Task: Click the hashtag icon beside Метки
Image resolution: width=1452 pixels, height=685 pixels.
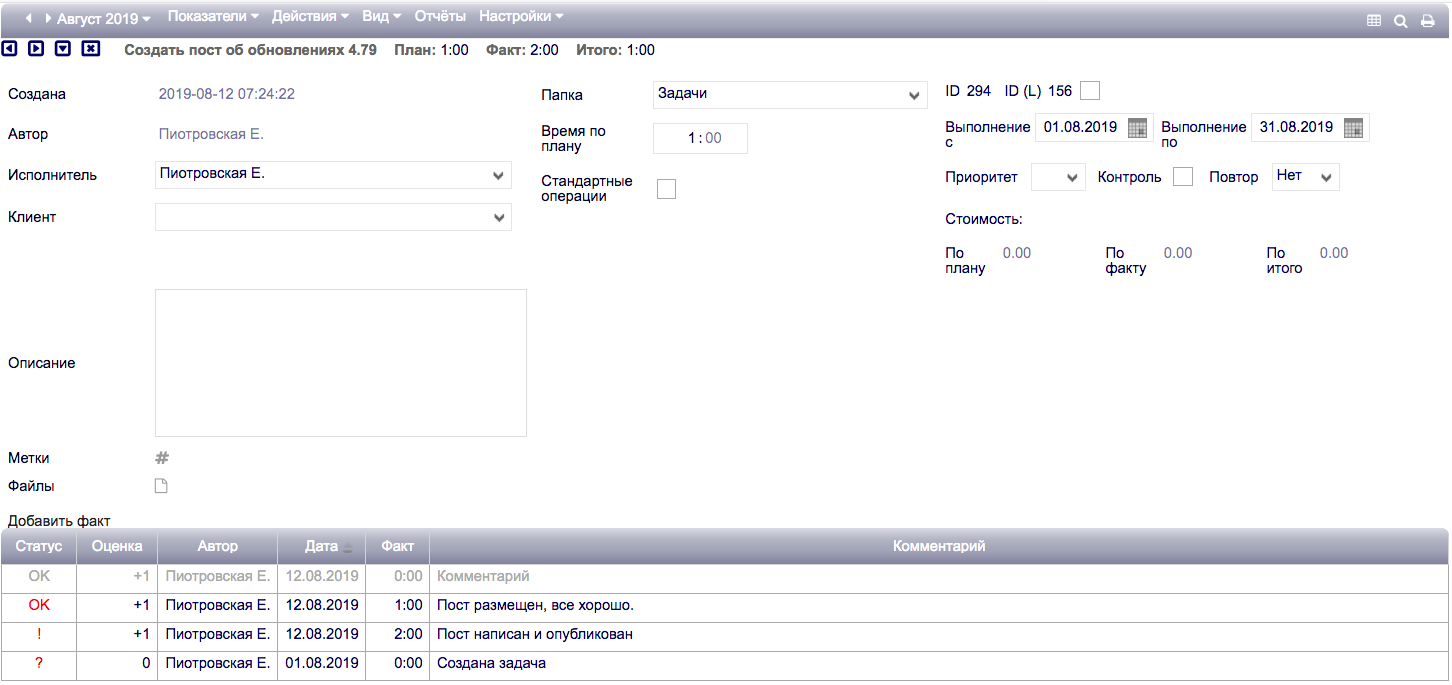Action: (x=162, y=458)
